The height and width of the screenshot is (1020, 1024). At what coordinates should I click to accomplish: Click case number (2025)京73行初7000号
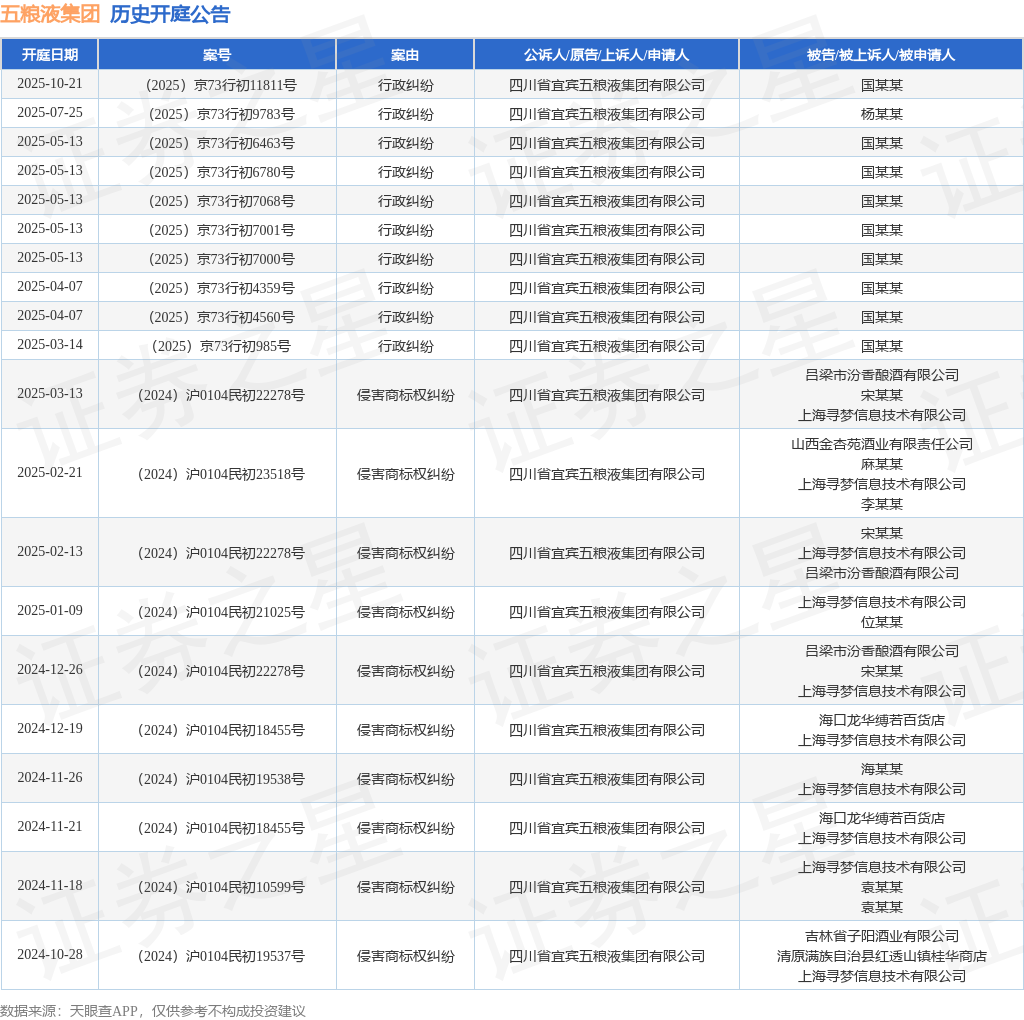tap(221, 259)
